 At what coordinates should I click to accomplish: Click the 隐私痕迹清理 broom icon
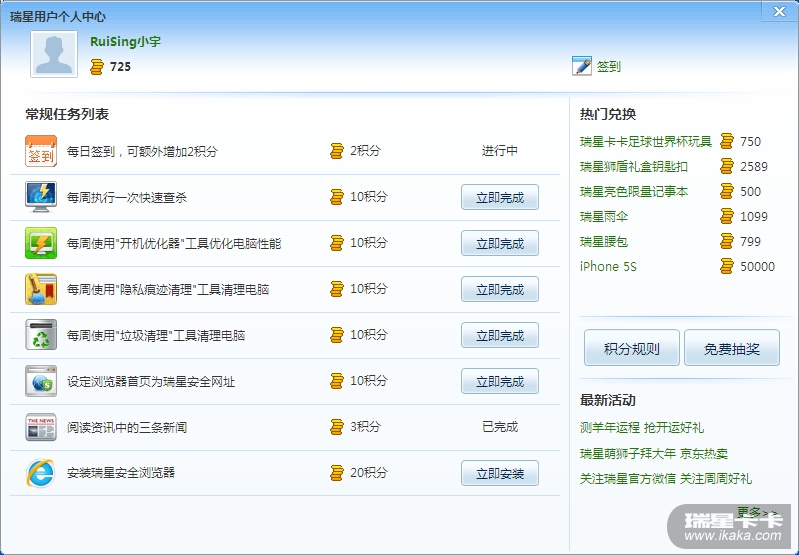pos(41,289)
